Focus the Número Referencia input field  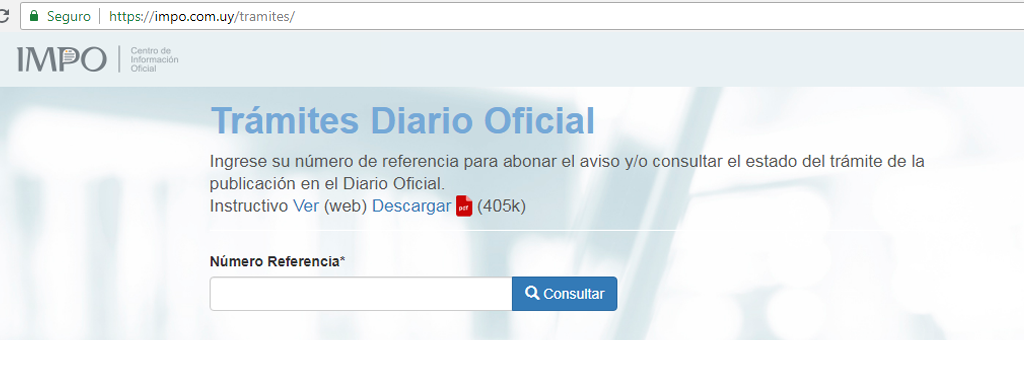pyautogui.click(x=361, y=294)
